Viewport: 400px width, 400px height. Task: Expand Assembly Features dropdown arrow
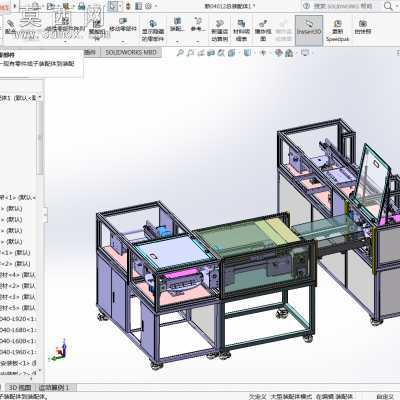click(x=177, y=42)
